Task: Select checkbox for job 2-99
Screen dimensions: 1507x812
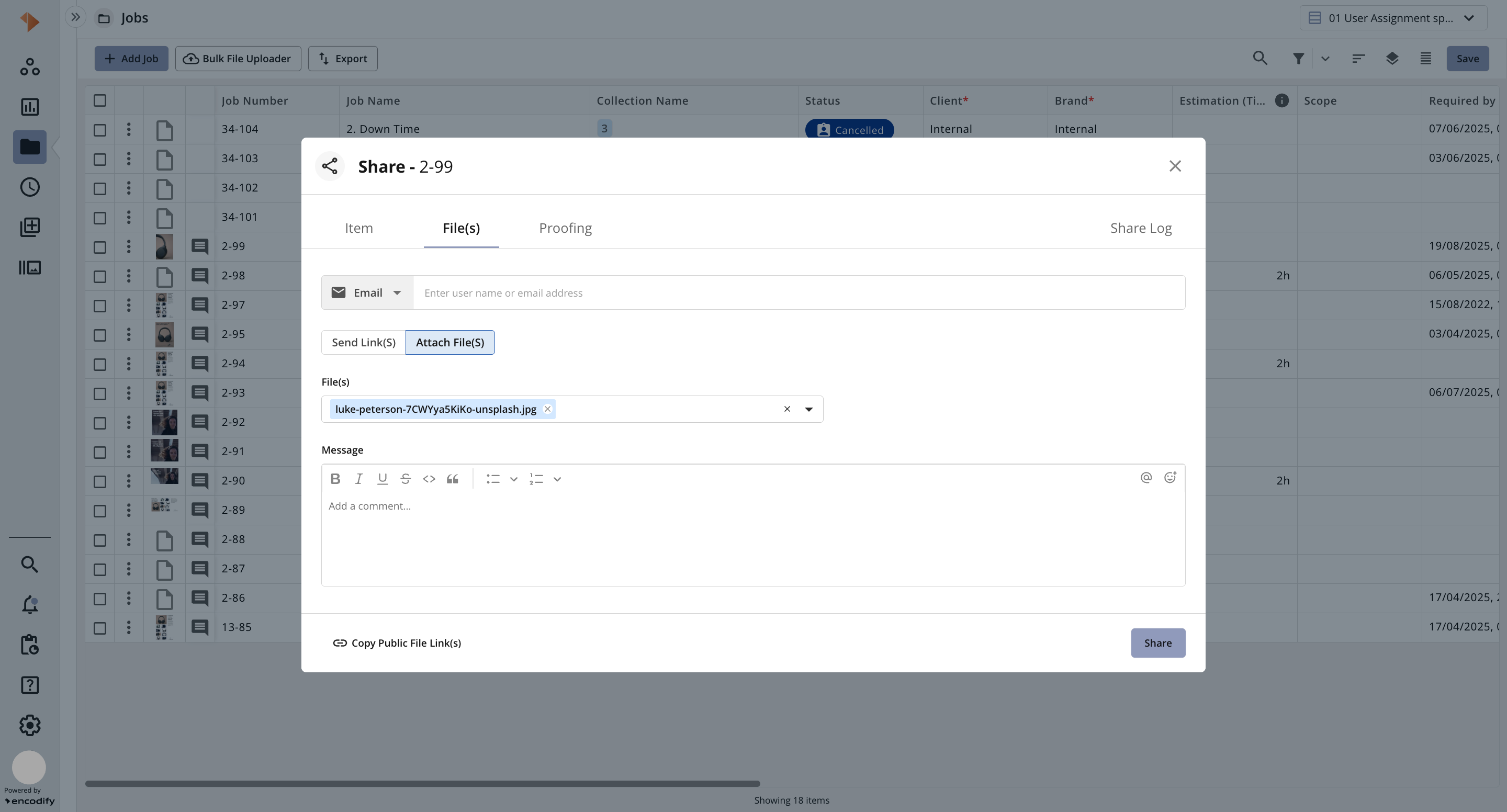Action: 100,247
